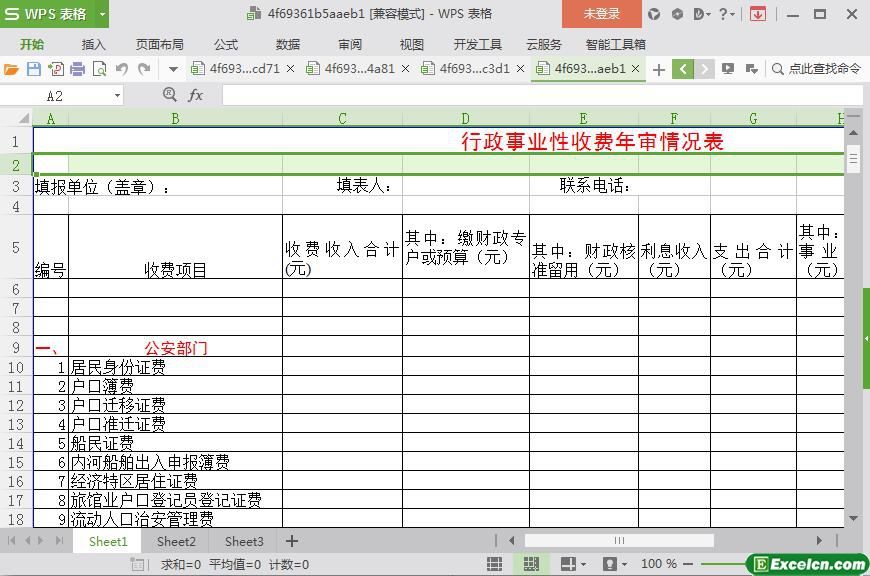Click the Print Preview icon
The width and height of the screenshot is (870, 576).
pyautogui.click(x=99, y=69)
